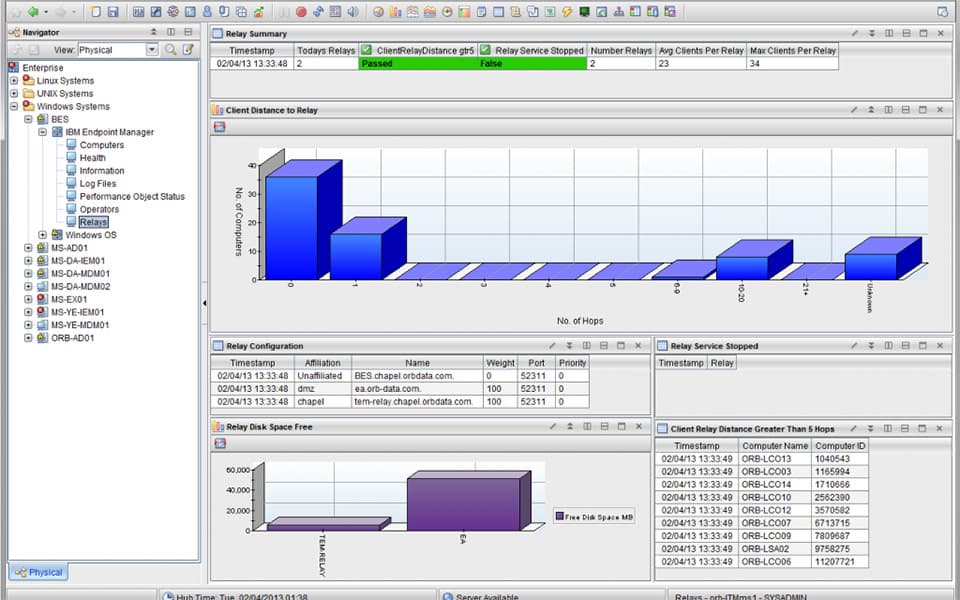Select the pie chart view icon
Image resolution: width=960 pixels, height=600 pixels.
click(378, 12)
